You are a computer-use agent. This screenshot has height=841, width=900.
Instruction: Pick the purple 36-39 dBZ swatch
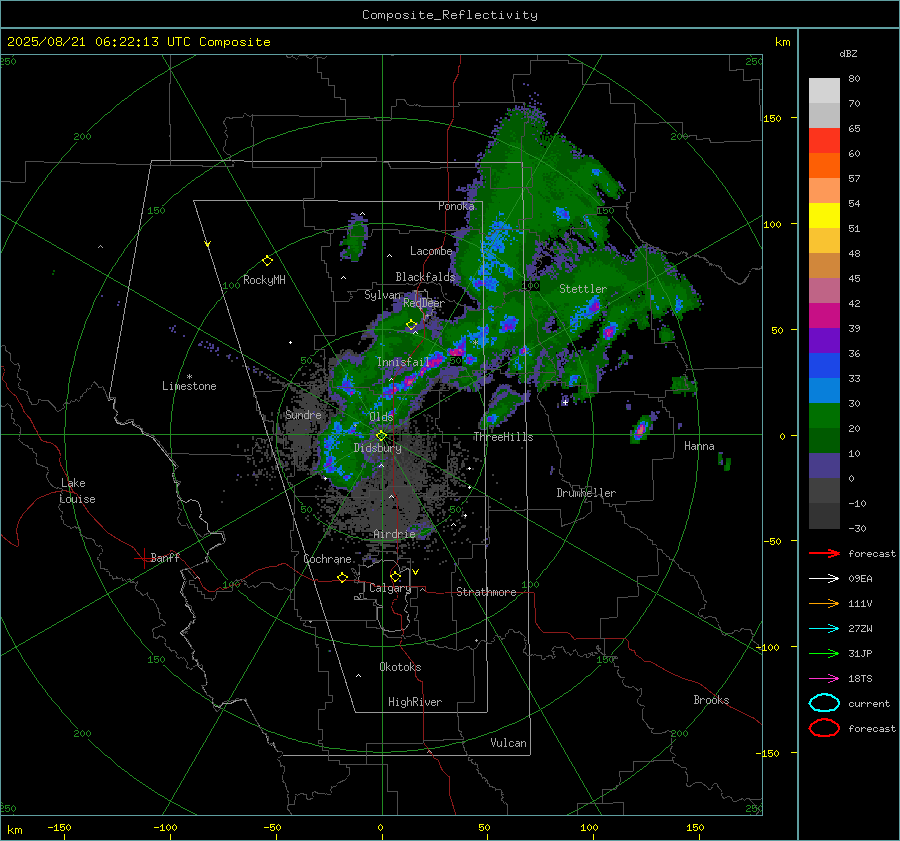click(824, 341)
